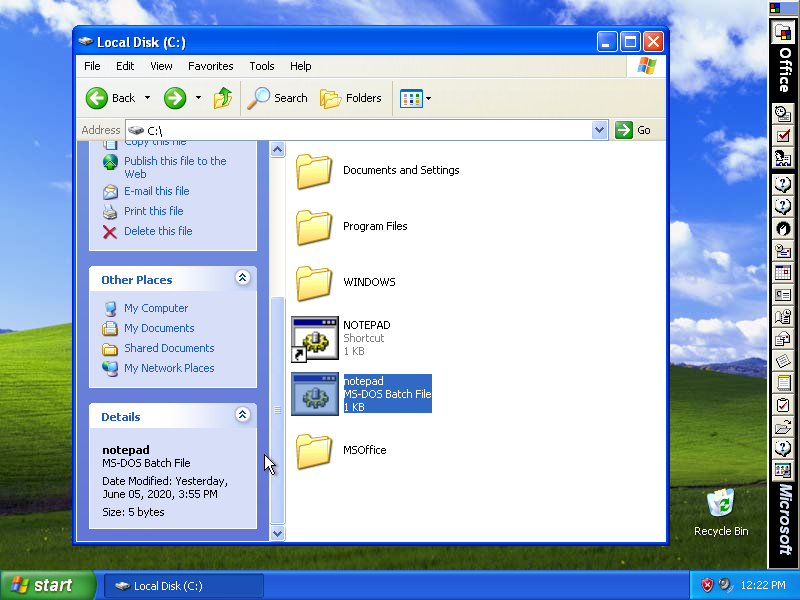Click the yellow sticky note icon in Office bar
This screenshot has width=800, height=600.
tap(783, 361)
